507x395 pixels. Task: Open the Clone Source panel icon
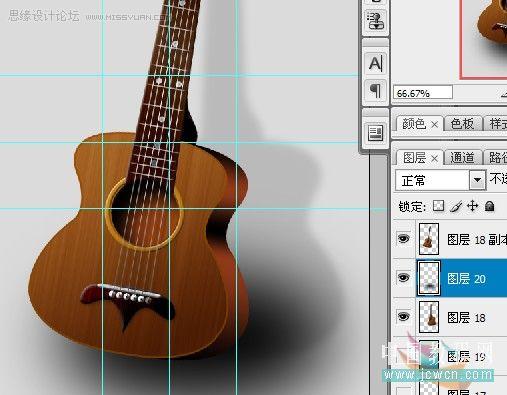coord(375,21)
